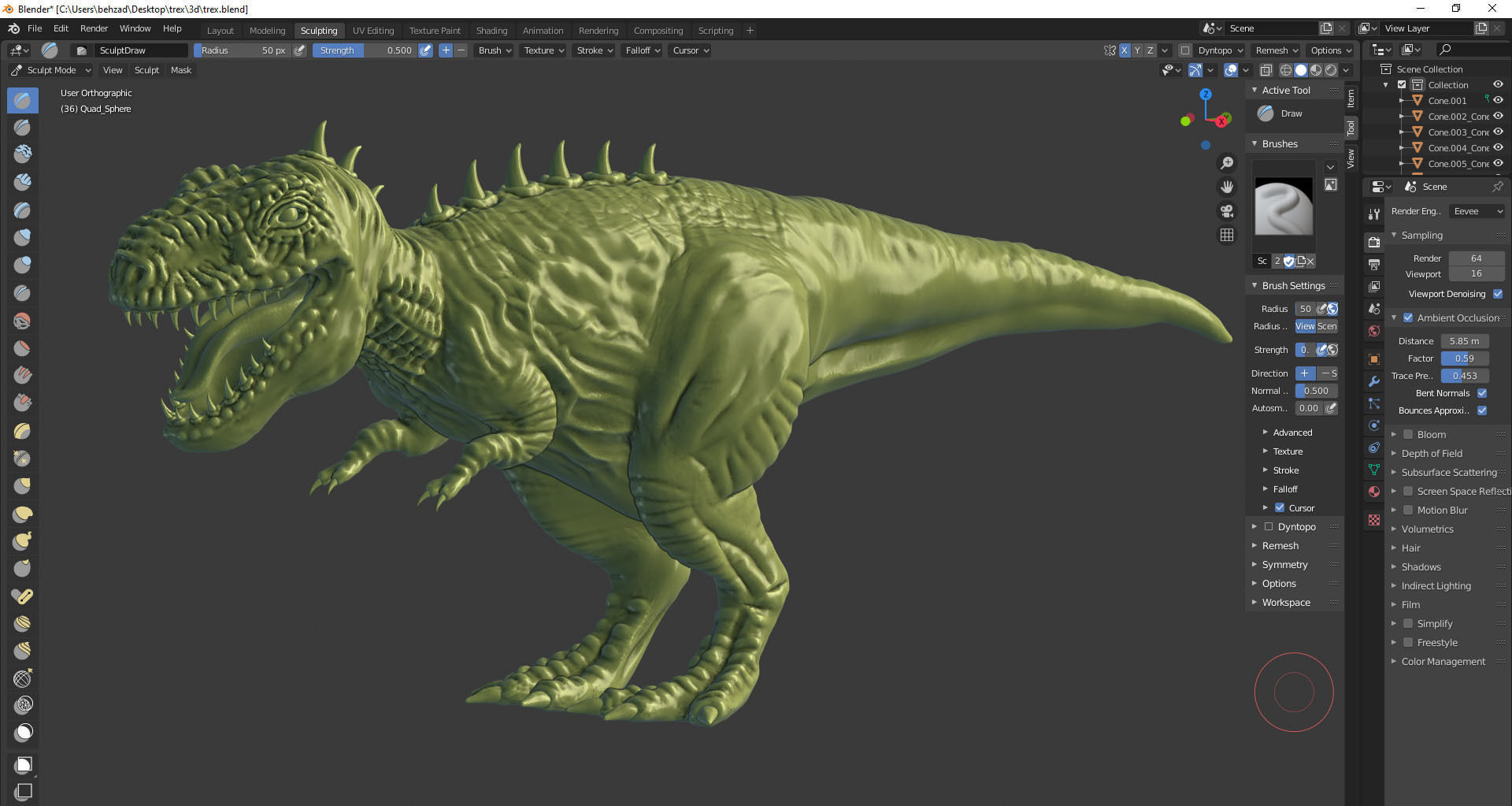This screenshot has width=1512, height=806.
Task: Click the pan view hand icon
Action: (1227, 187)
